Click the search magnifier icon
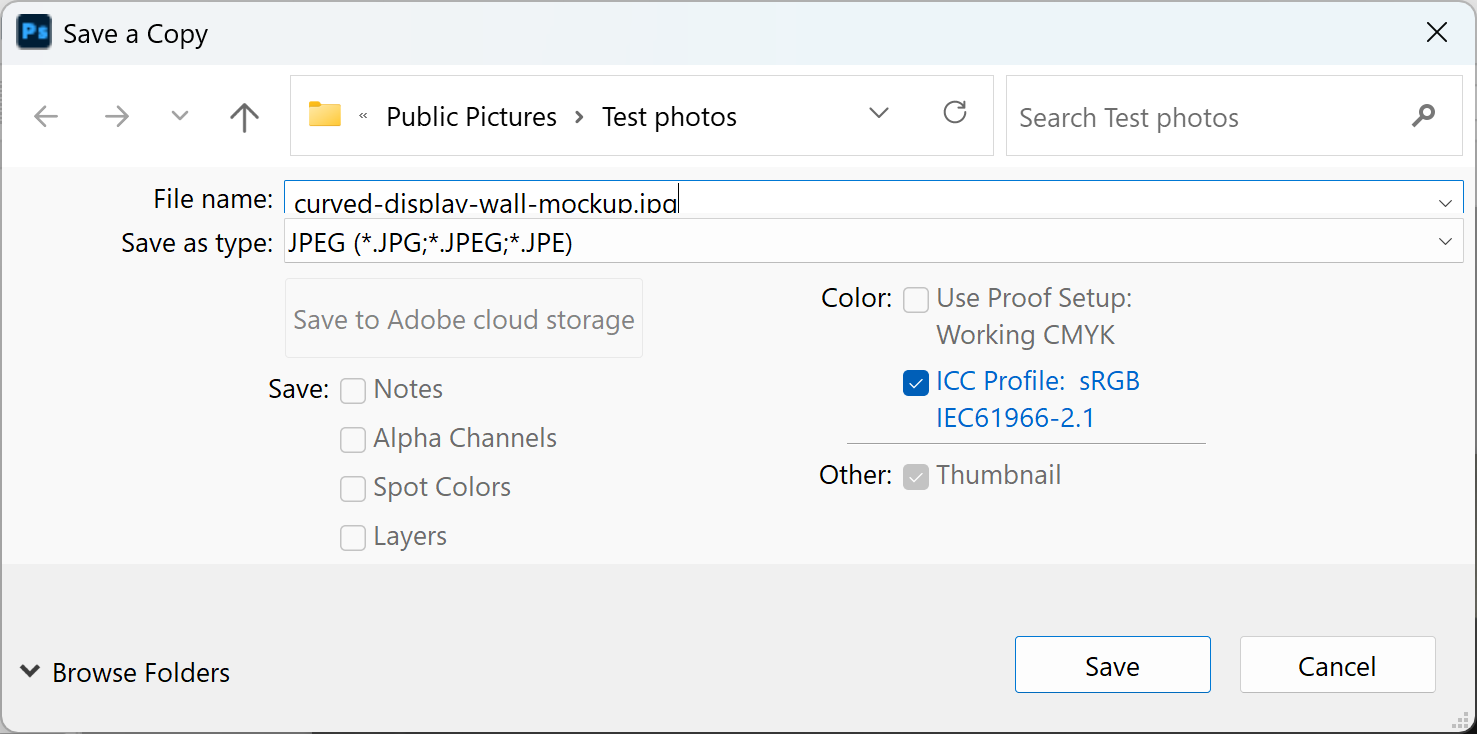The width and height of the screenshot is (1477, 734). click(x=1423, y=116)
